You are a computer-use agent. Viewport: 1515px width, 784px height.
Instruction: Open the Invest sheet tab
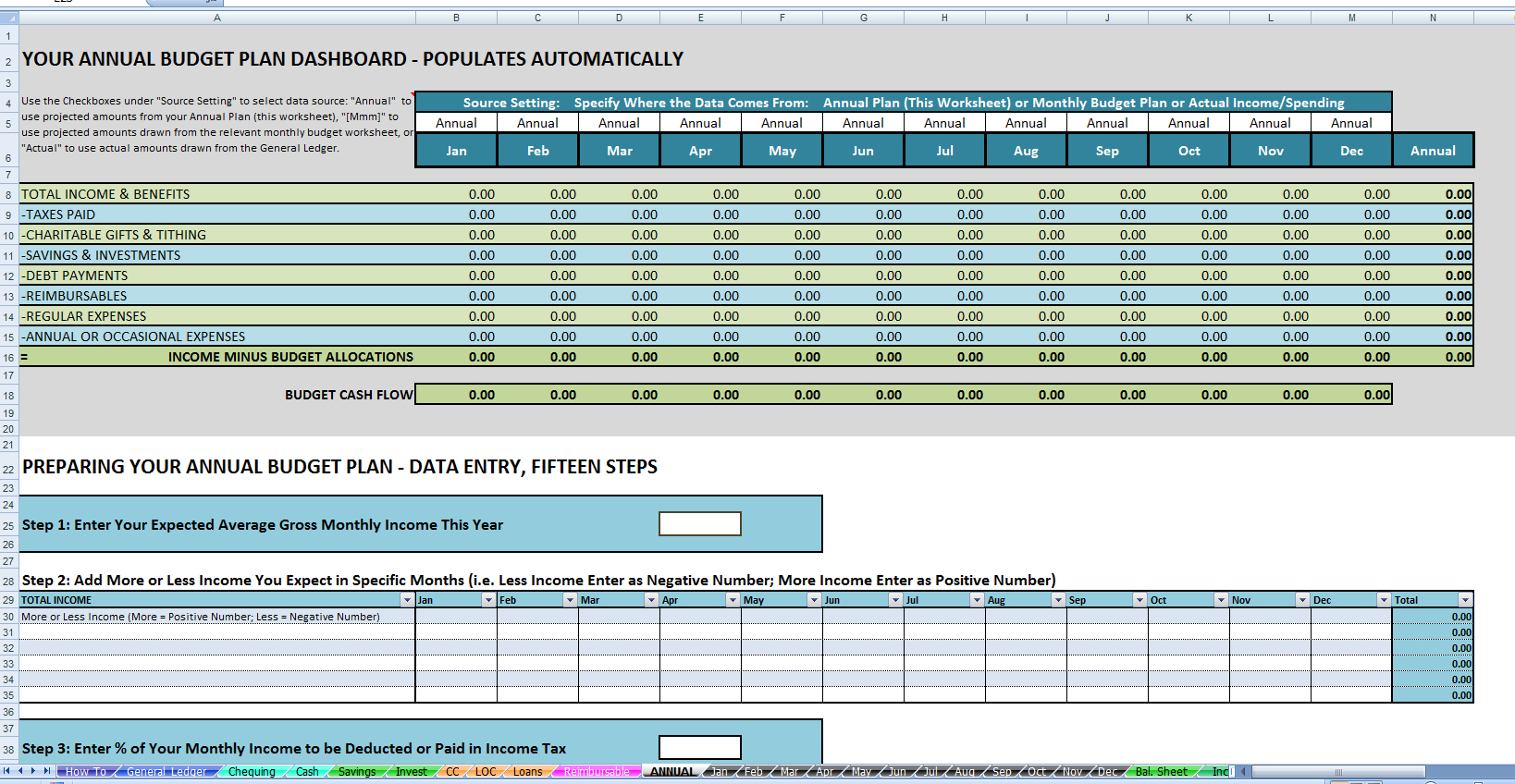(x=412, y=771)
